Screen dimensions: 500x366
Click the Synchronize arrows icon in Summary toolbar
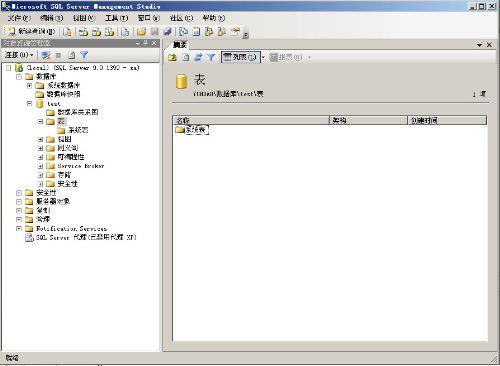pos(198,57)
